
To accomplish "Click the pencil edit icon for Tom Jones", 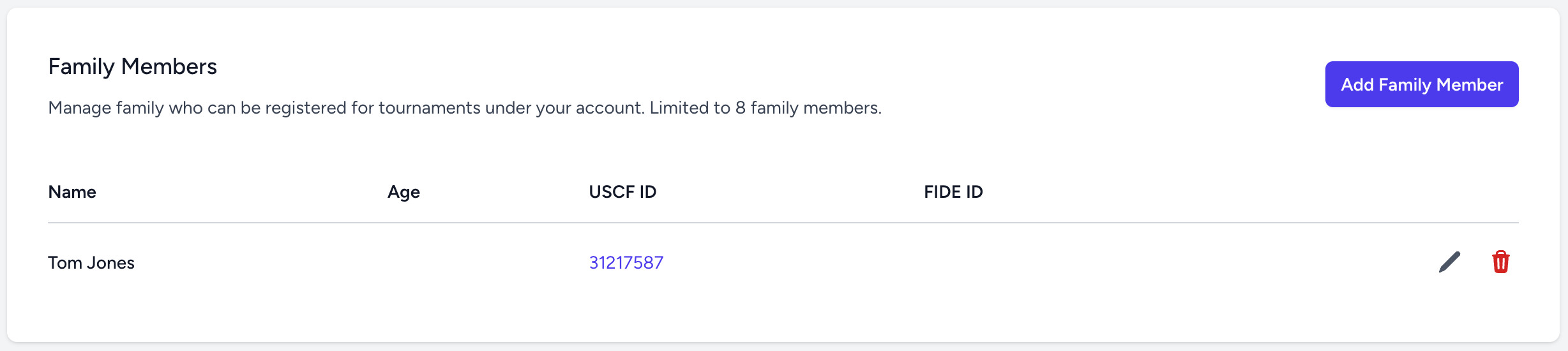I will [x=1449, y=262].
